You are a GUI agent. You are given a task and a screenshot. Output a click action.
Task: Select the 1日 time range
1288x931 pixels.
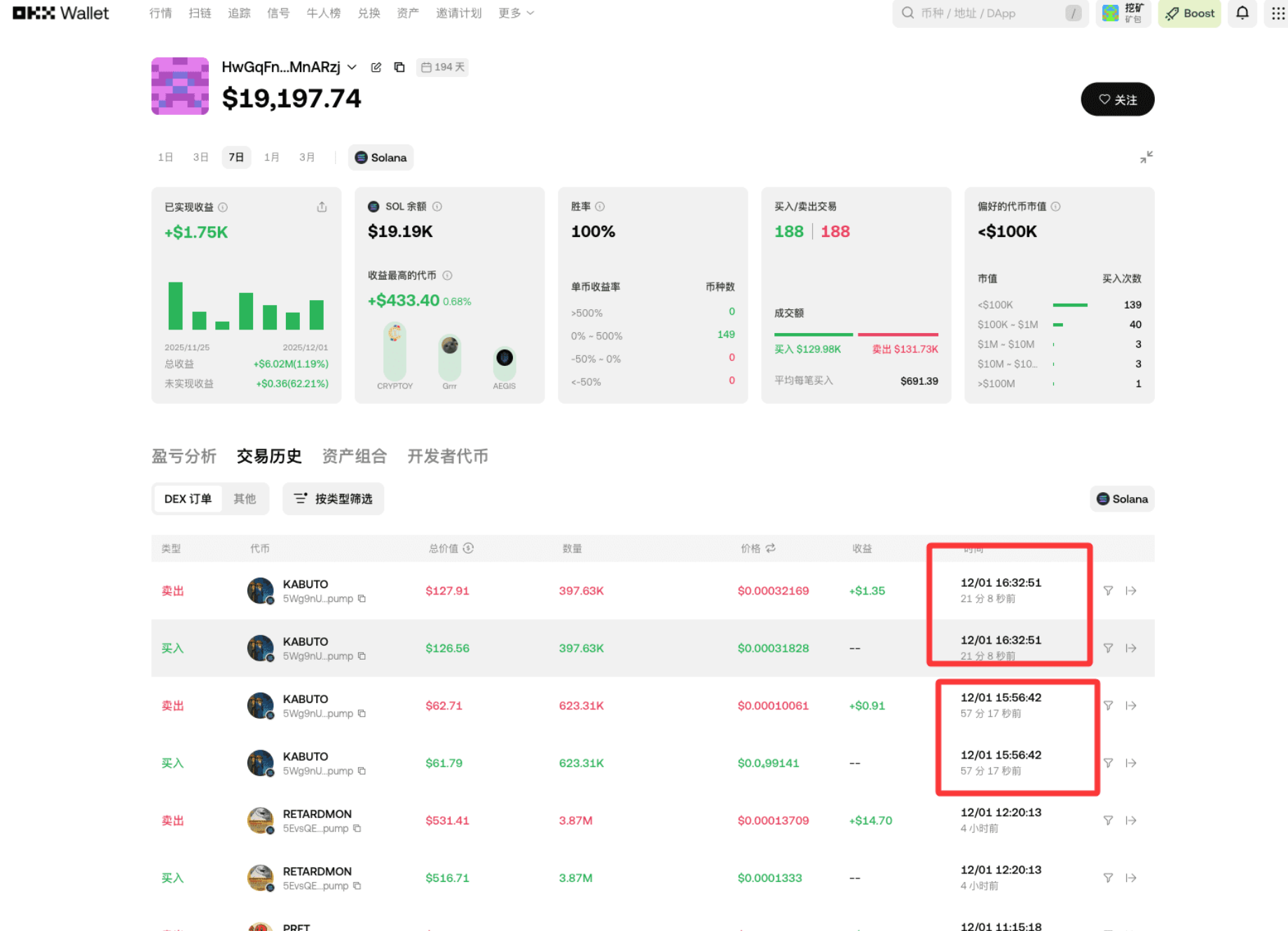(165, 158)
